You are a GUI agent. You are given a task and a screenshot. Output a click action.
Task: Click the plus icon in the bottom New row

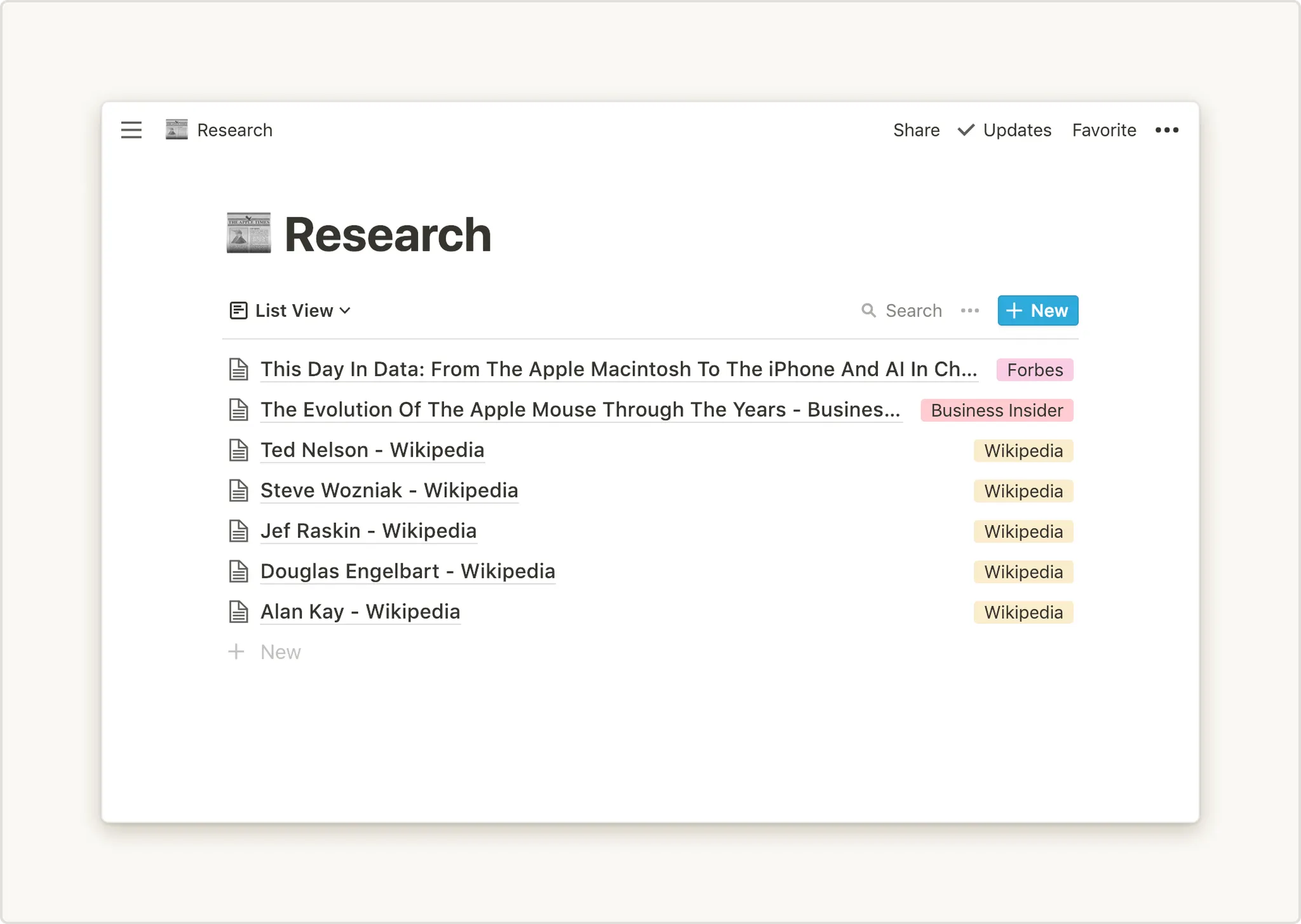pyautogui.click(x=236, y=652)
